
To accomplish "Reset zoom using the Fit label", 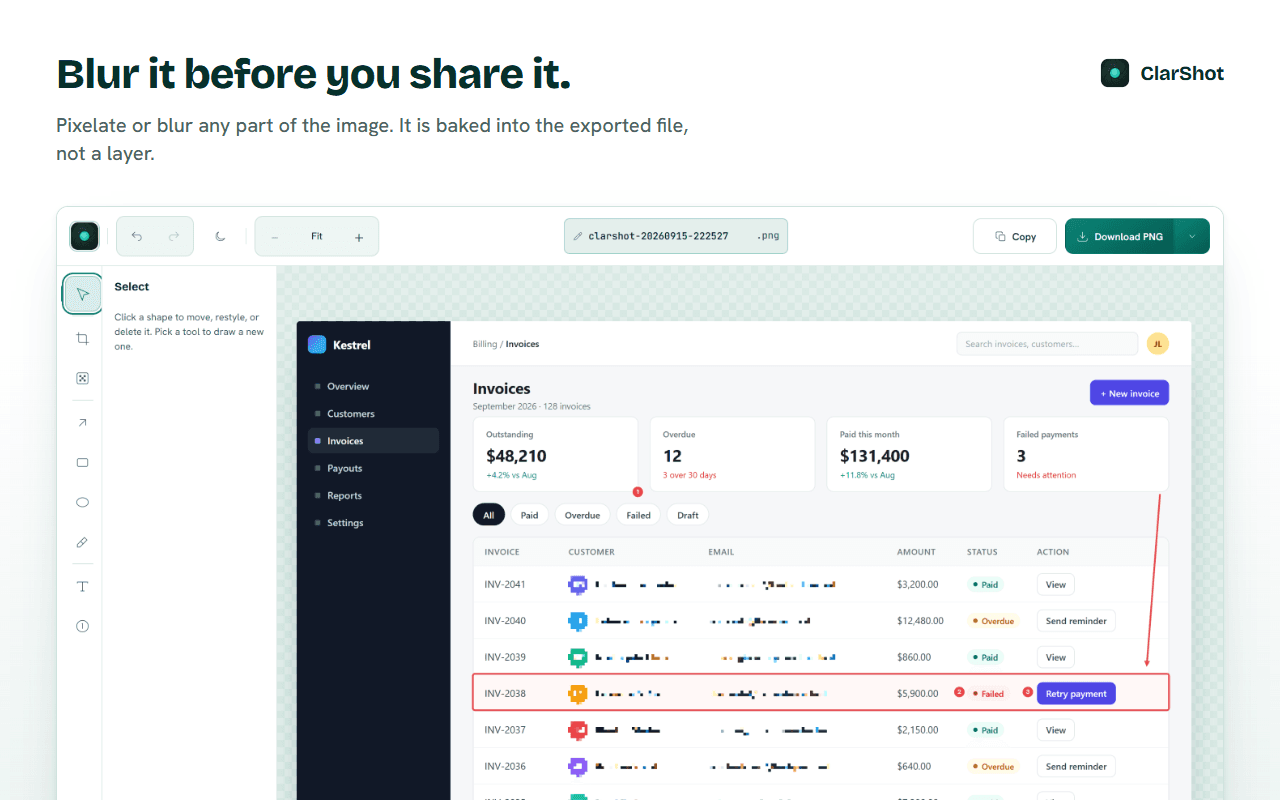I will coord(317,237).
